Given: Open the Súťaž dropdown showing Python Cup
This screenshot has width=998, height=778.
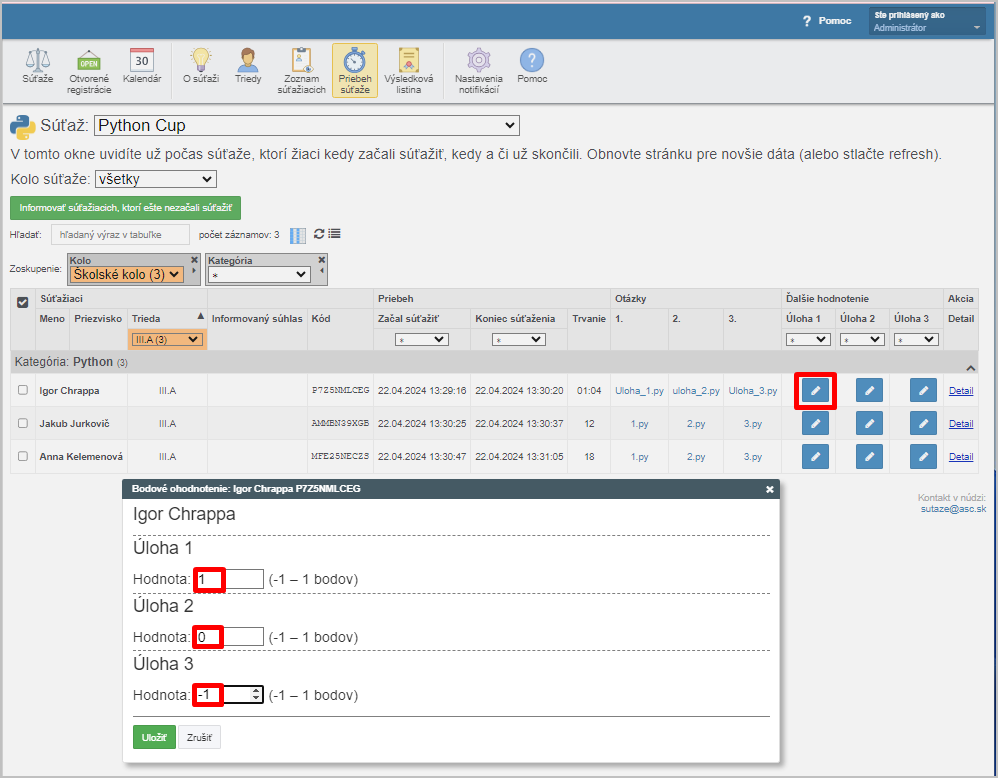Looking at the screenshot, I should (x=307, y=125).
